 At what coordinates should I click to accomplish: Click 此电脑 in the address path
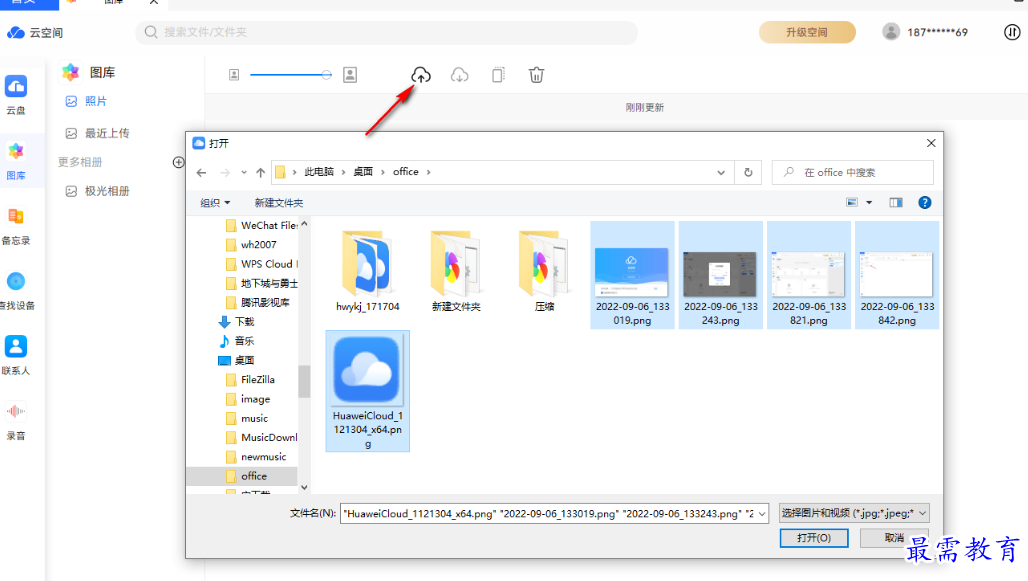pos(319,172)
